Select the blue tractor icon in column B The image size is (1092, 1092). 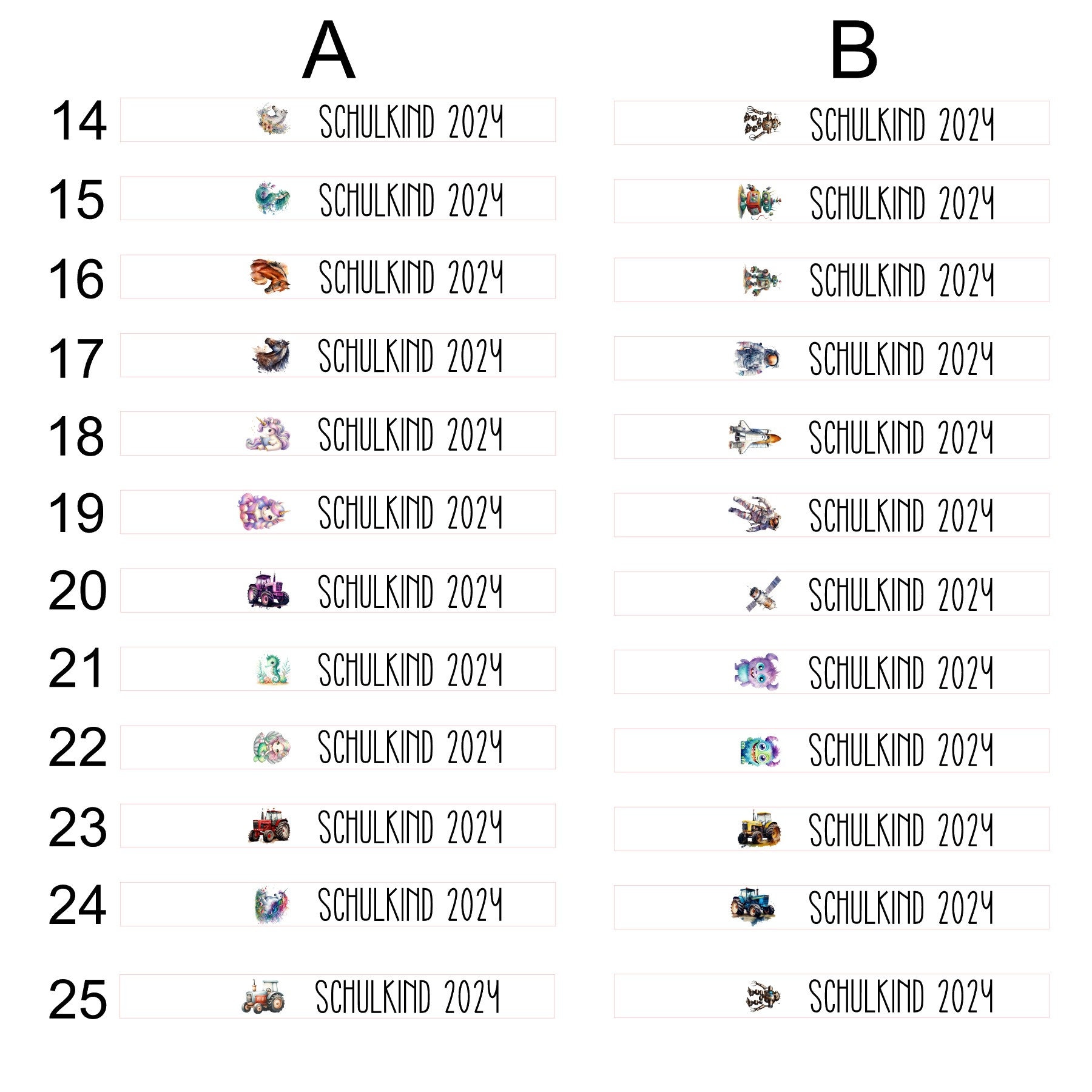[x=753, y=906]
